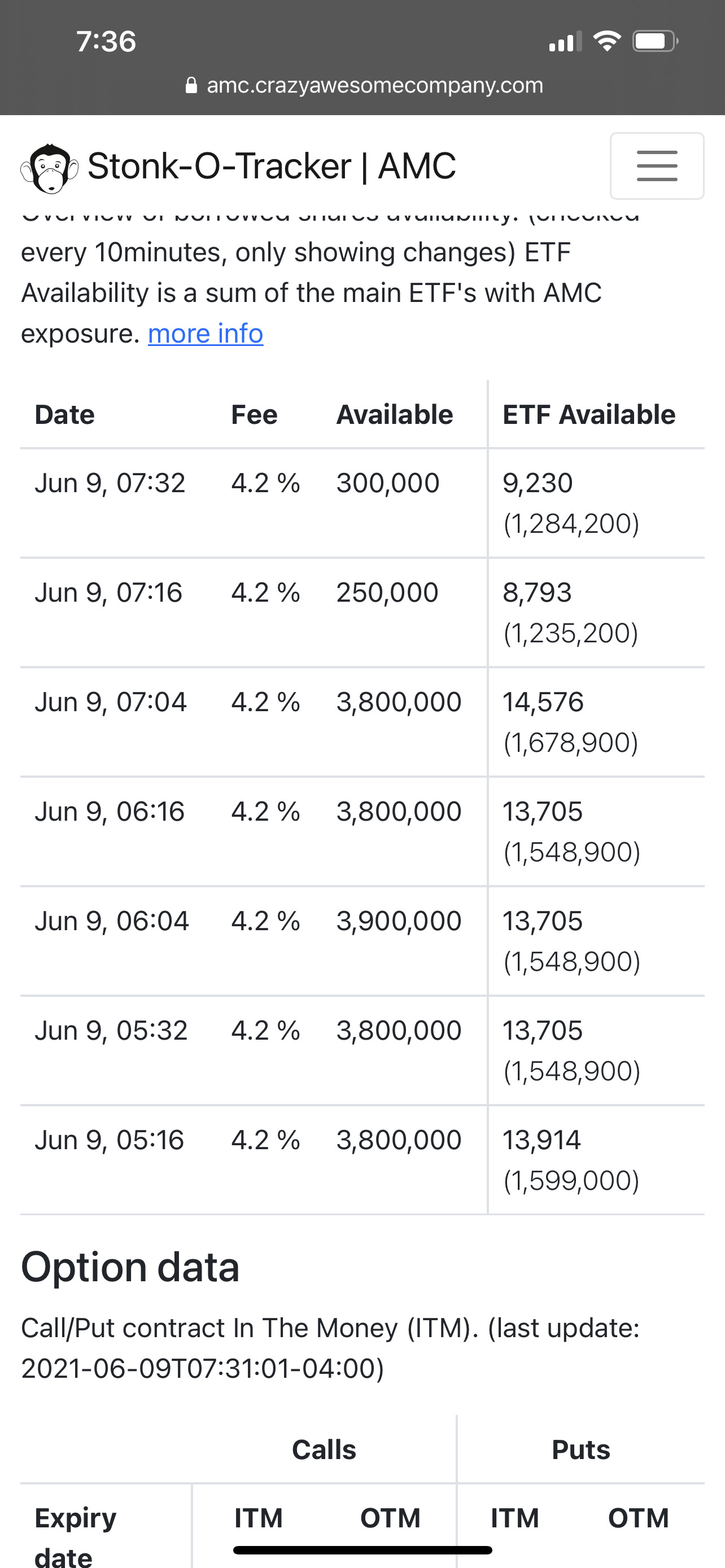Viewport: 725px width, 1568px height.
Task: Click the Stonk-O-Tracker | AMC title
Action: 272,166
